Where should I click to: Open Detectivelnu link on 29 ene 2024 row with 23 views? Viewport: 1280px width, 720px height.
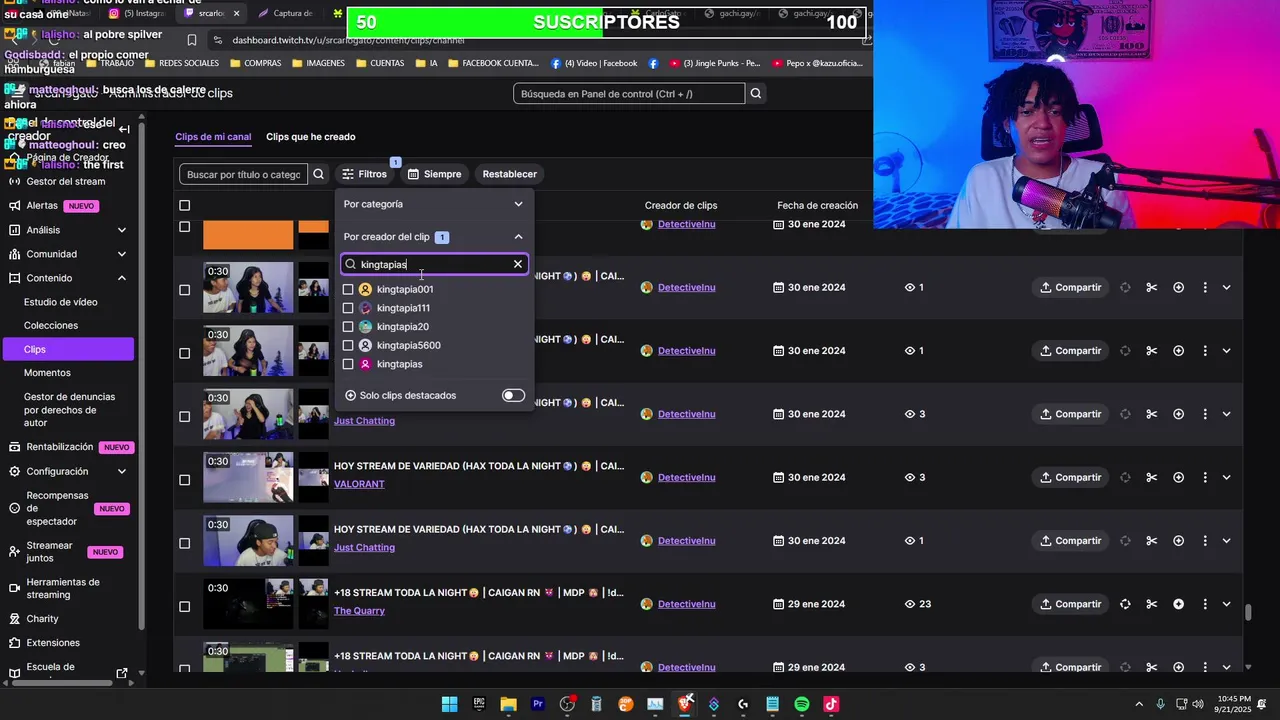(686, 604)
